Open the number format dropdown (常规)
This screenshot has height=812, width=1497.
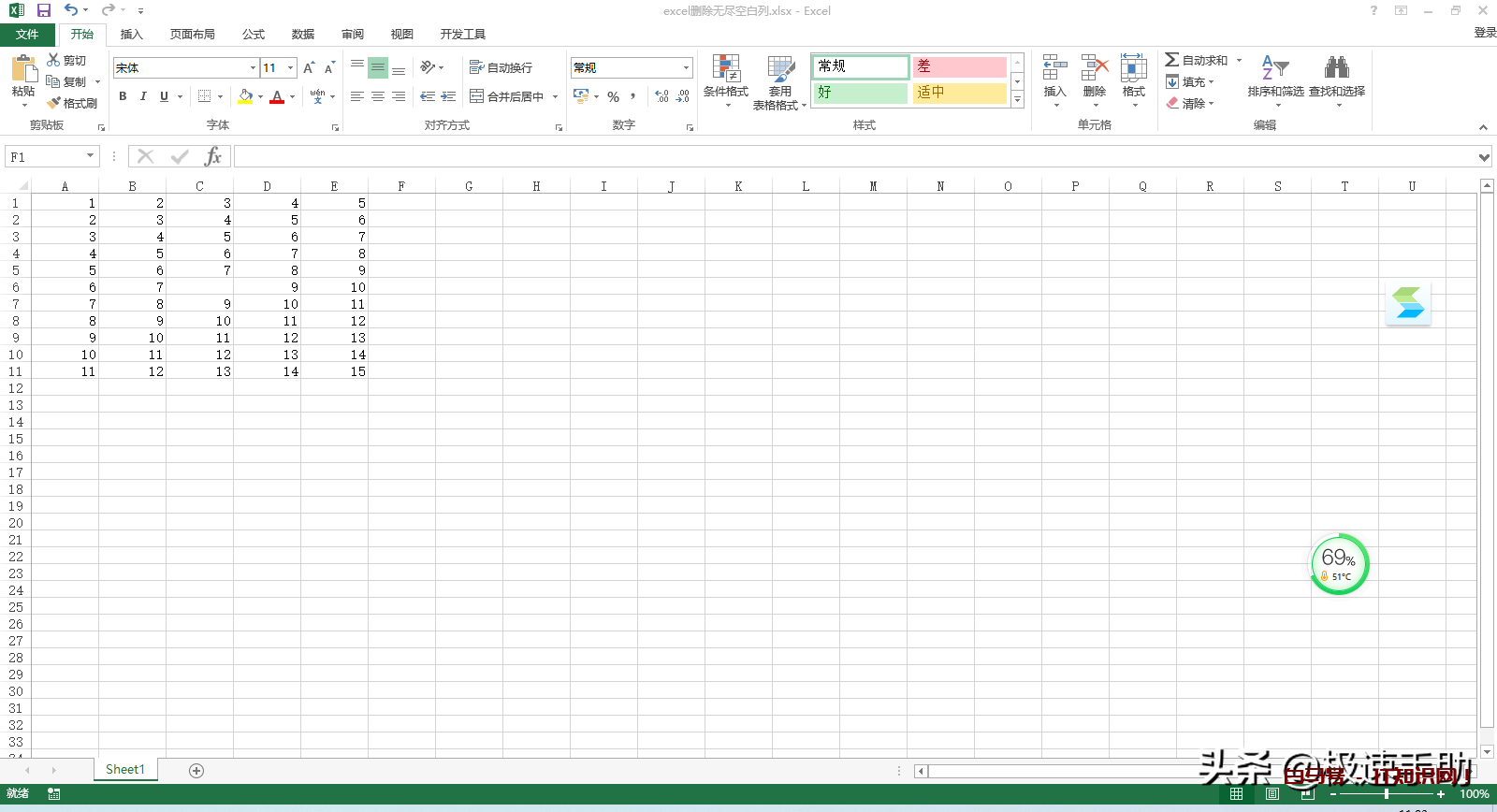pos(686,68)
